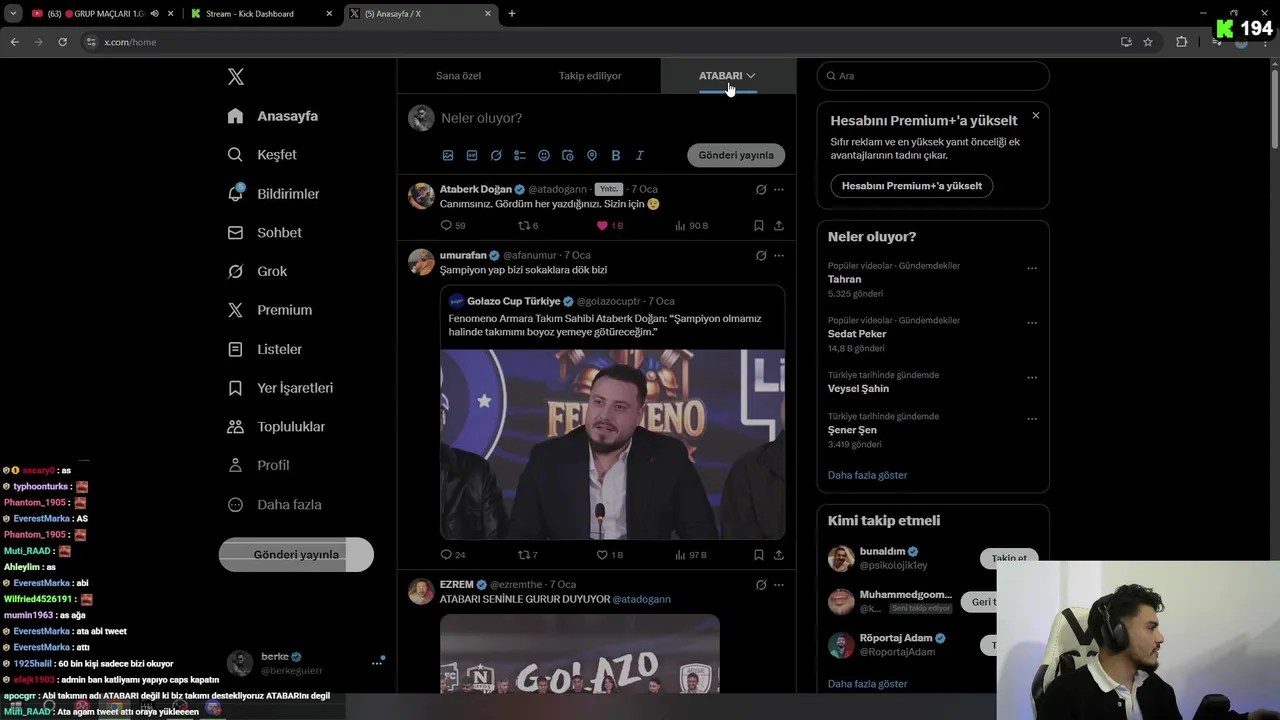Open Yer İşaretleri bookmarks
The image size is (1280, 720).
pos(280,388)
